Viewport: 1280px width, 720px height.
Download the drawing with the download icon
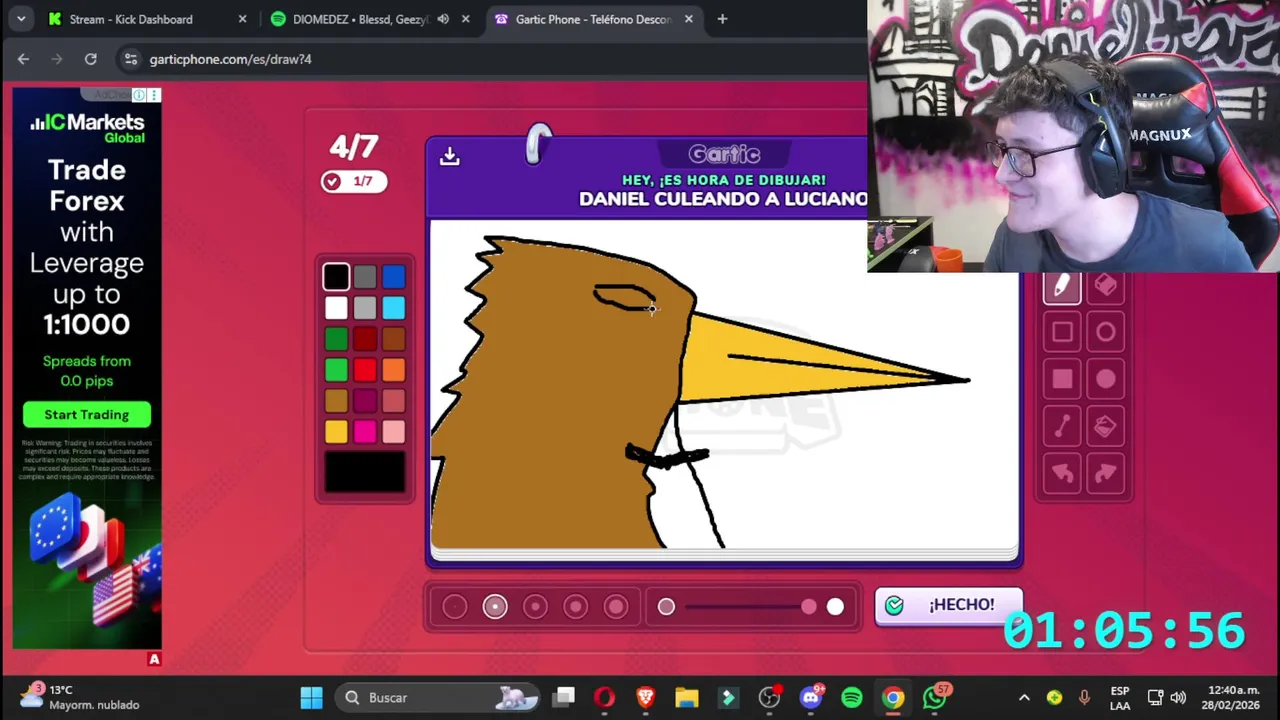click(449, 156)
